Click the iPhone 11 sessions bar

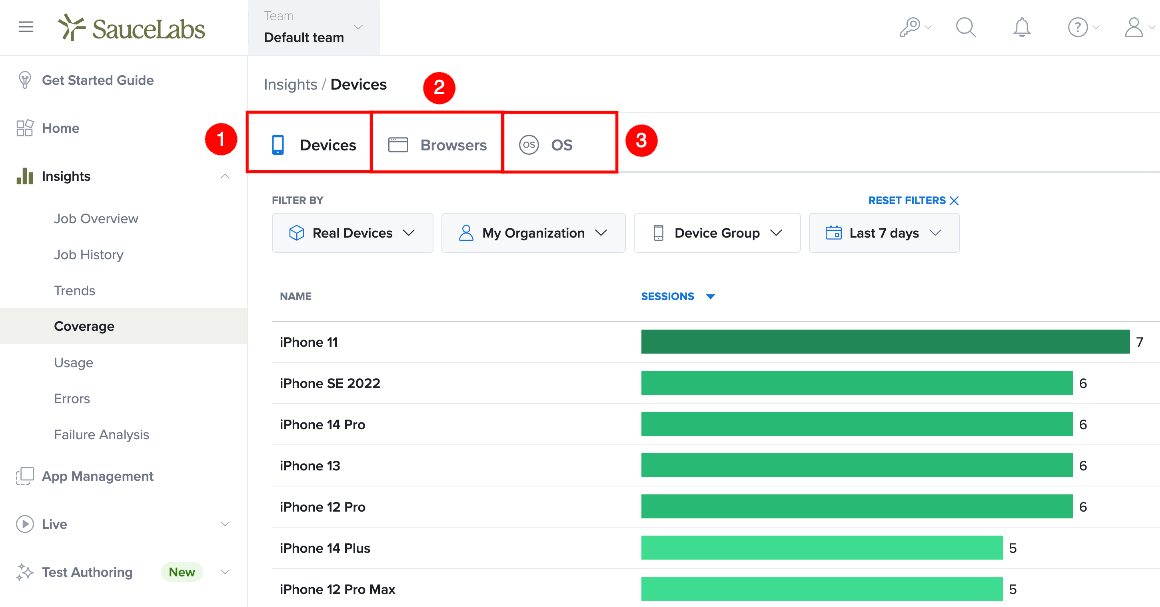[886, 342]
